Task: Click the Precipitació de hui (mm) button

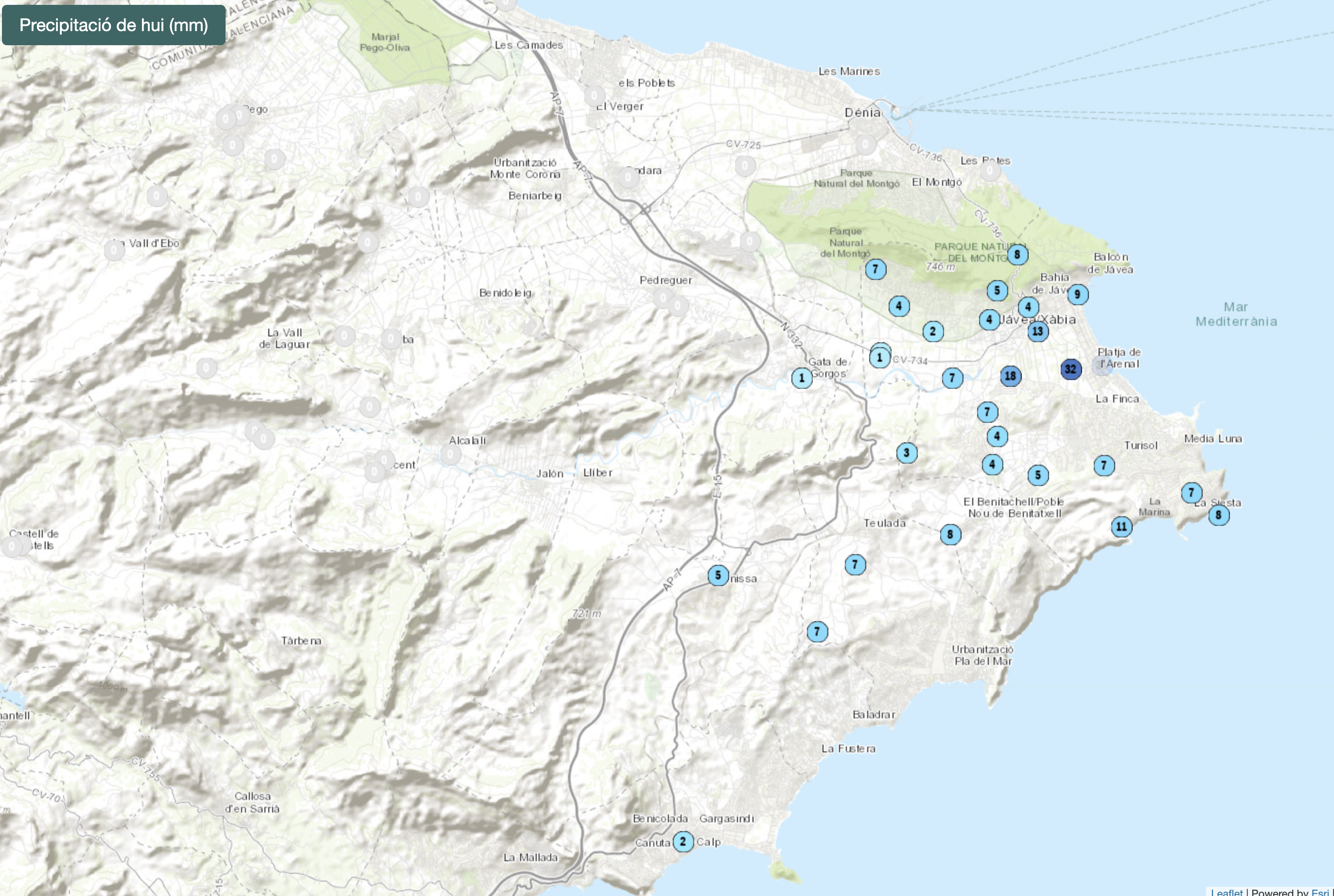Action: click(114, 25)
